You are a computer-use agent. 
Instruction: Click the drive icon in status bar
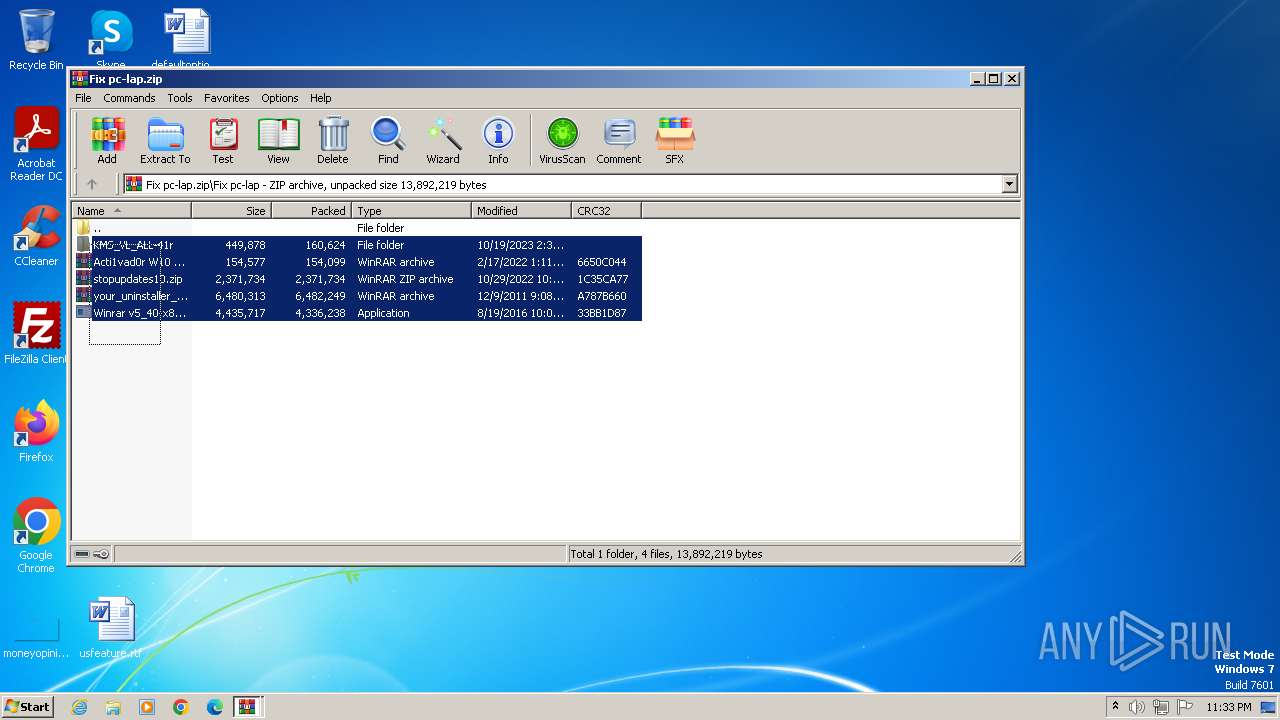click(x=82, y=554)
